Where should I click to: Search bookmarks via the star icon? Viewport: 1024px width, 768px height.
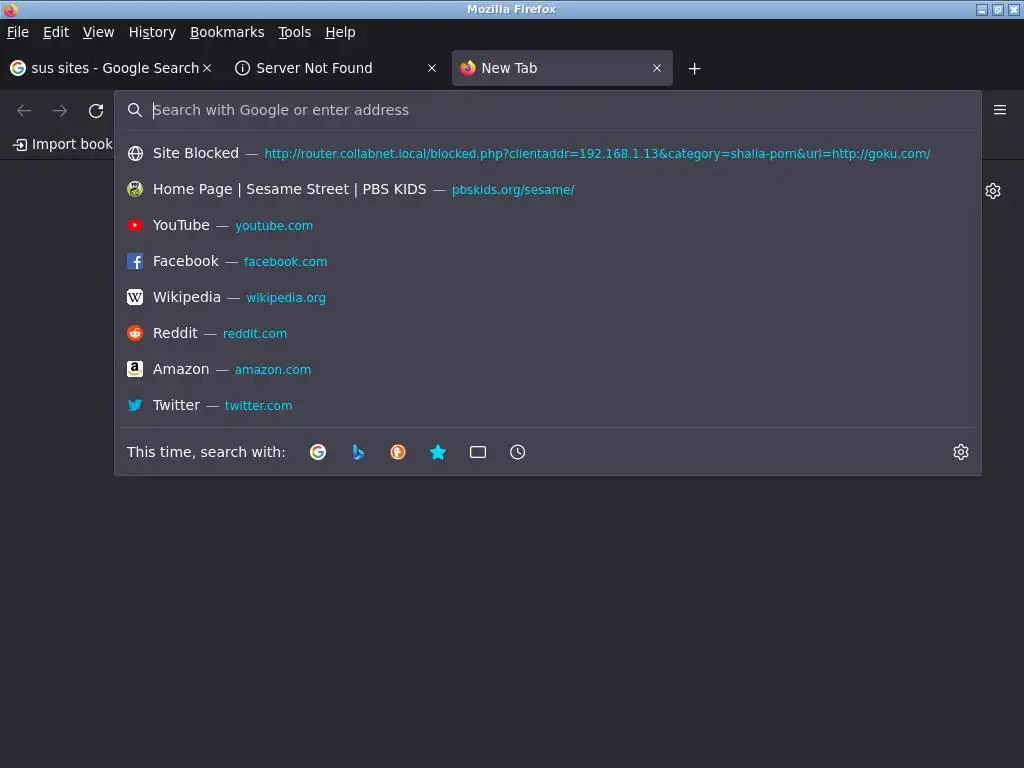coord(438,452)
